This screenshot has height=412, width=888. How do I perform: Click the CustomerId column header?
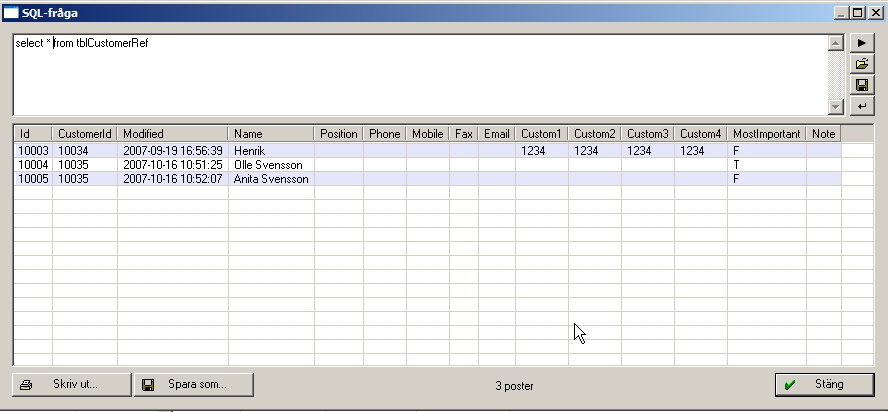click(85, 134)
